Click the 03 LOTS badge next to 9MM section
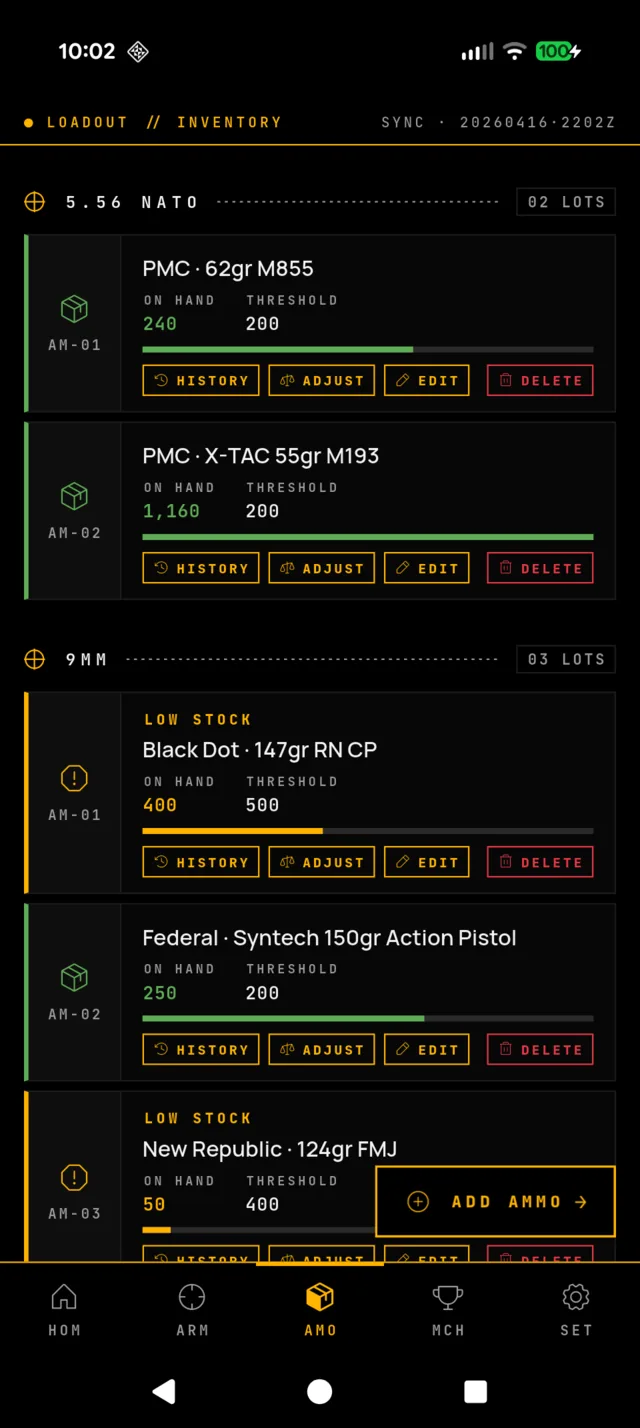Image resolution: width=640 pixels, height=1428 pixels. coord(565,659)
